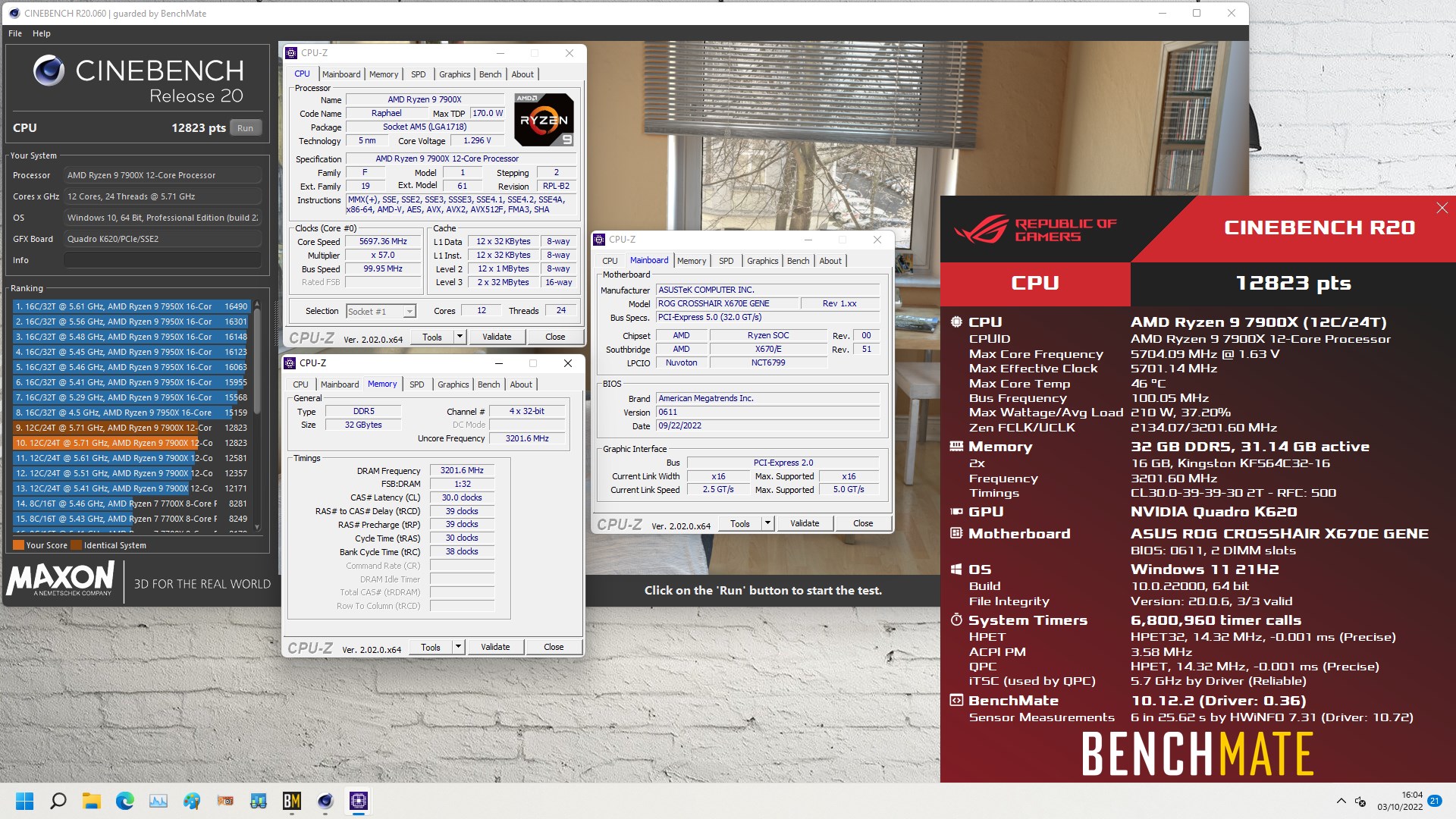Show hidden tray icons chevron
The height and width of the screenshot is (819, 1456).
click(1341, 801)
